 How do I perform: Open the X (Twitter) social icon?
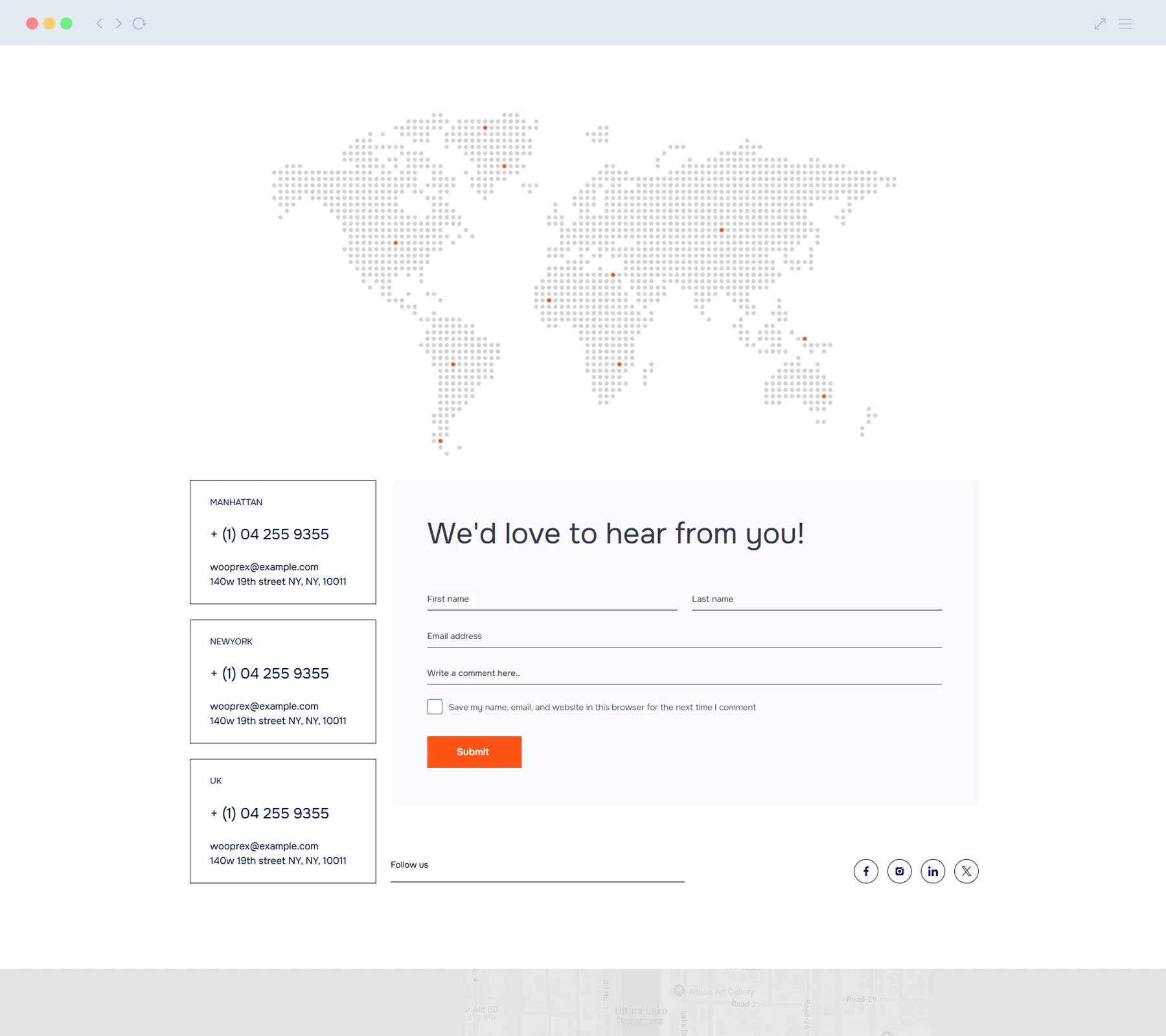966,872
